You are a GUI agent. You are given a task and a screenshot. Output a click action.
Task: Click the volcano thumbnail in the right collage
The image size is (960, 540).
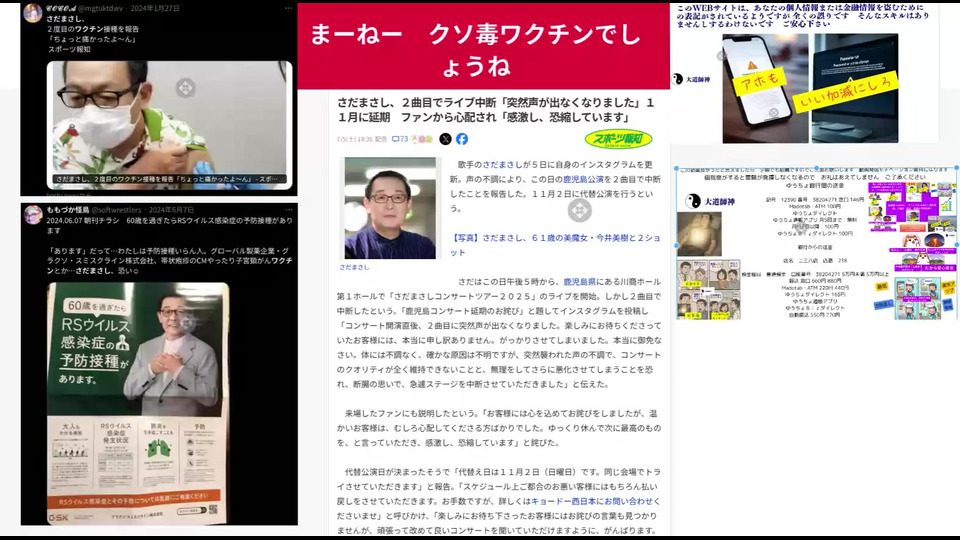(x=934, y=241)
